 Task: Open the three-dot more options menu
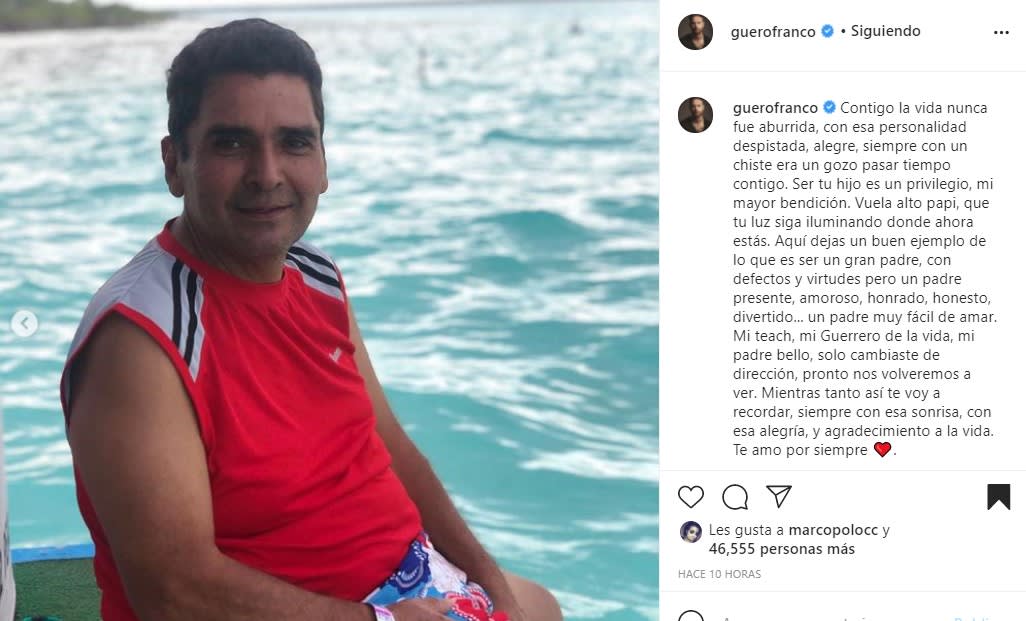tap(1001, 32)
